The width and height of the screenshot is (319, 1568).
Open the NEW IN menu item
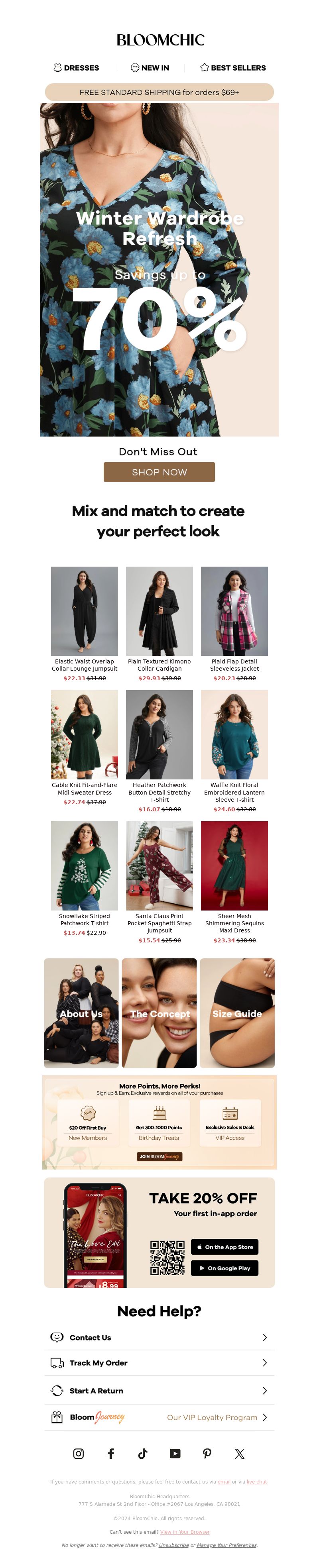coord(150,68)
